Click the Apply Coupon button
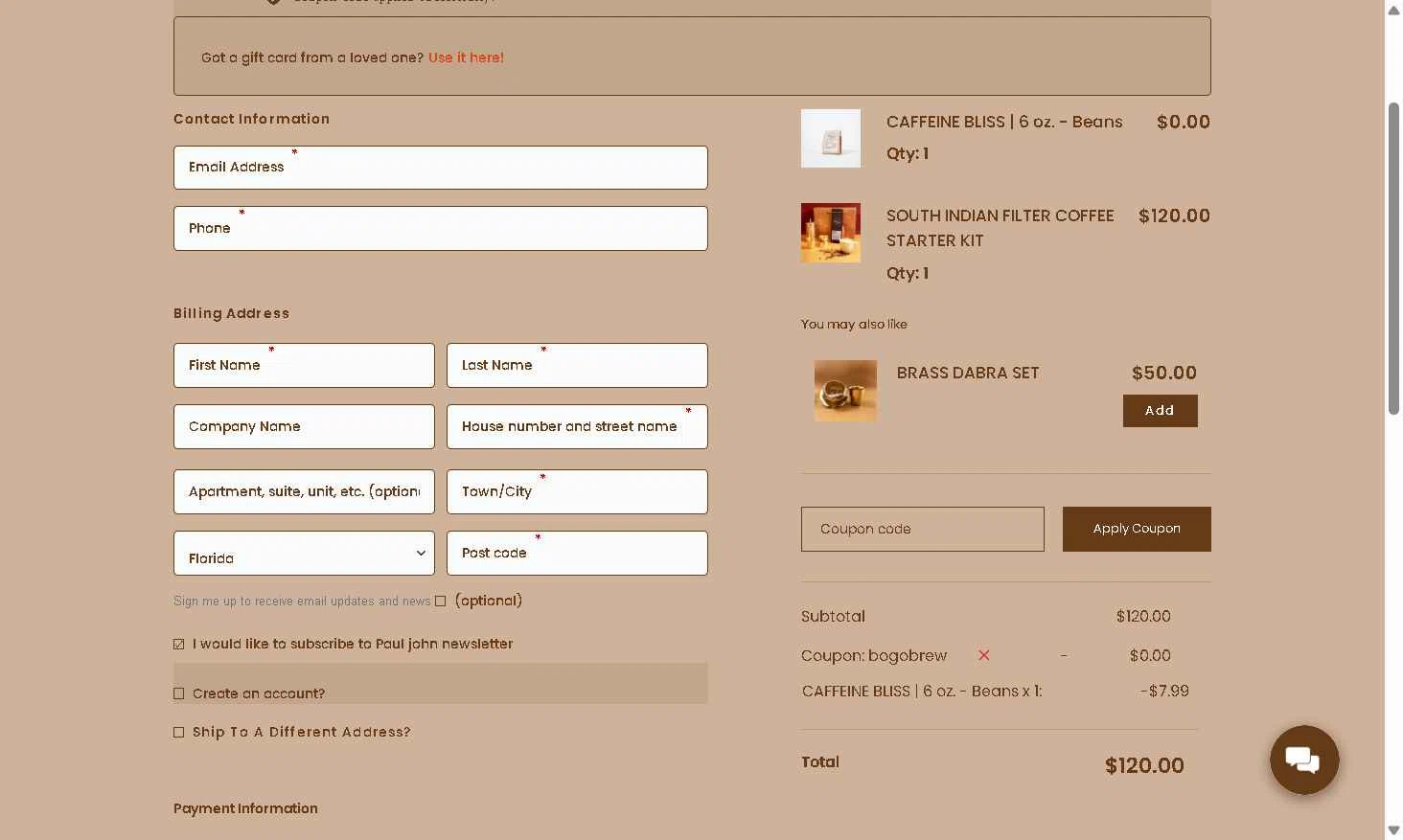 click(x=1137, y=529)
